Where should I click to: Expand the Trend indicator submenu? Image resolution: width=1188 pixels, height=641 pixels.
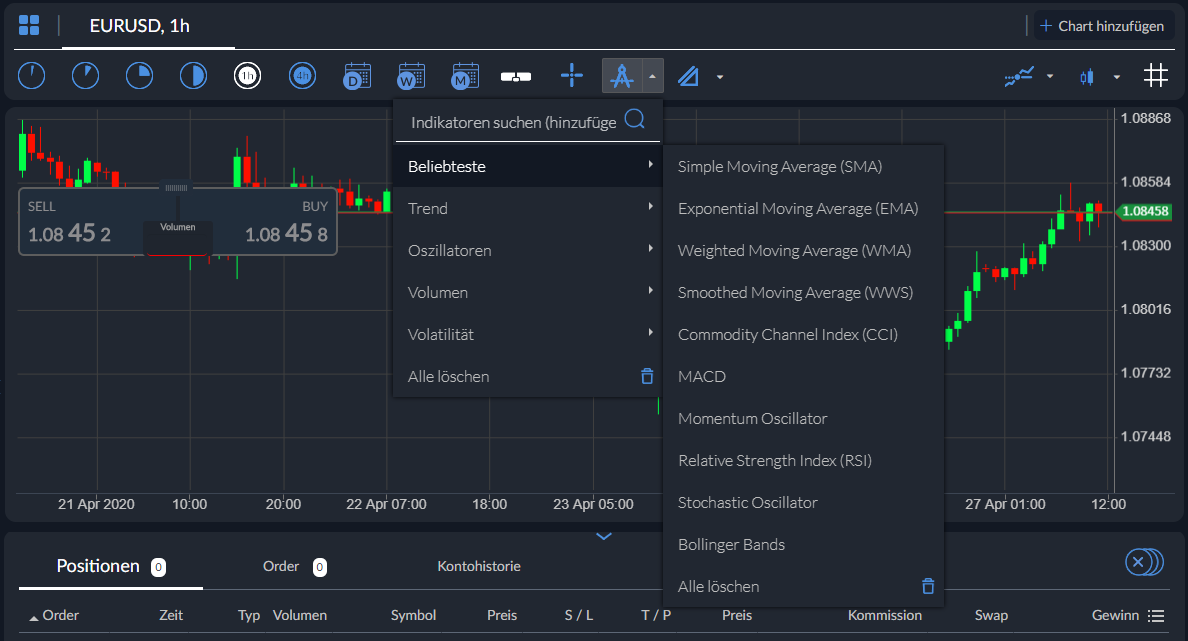pos(528,208)
